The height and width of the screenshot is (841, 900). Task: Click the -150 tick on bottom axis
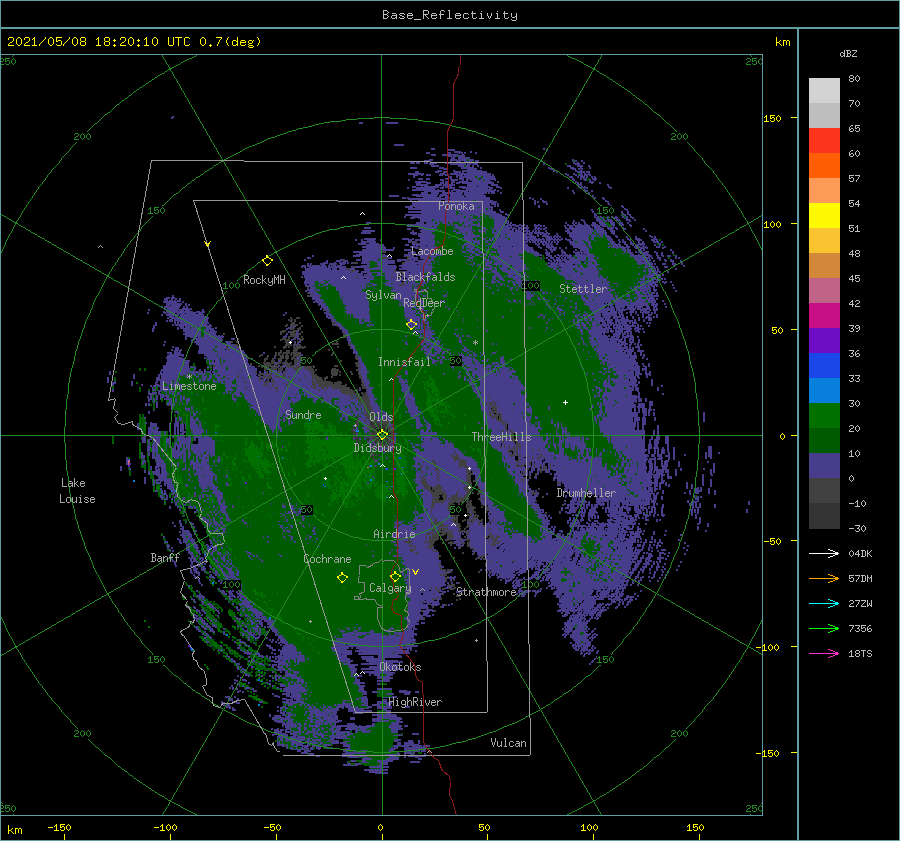tap(59, 828)
